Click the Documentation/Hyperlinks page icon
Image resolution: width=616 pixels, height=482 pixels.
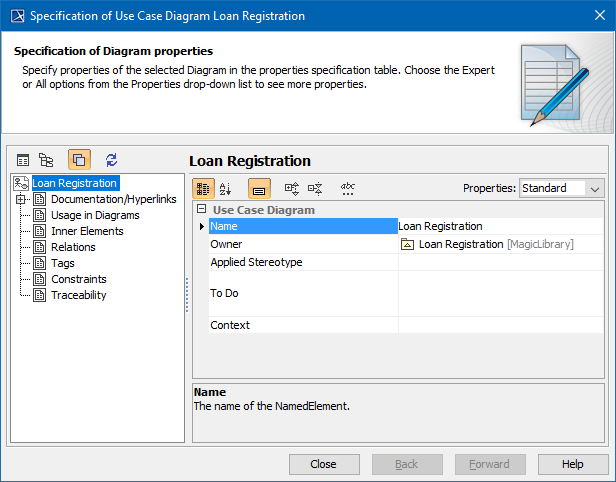click(x=39, y=199)
